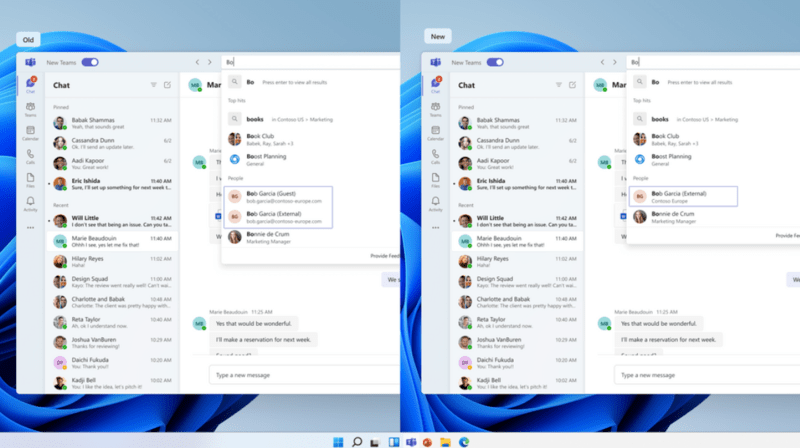Open File Explorer from the taskbar
Viewport: 800px width, 448px height.
pos(445,442)
